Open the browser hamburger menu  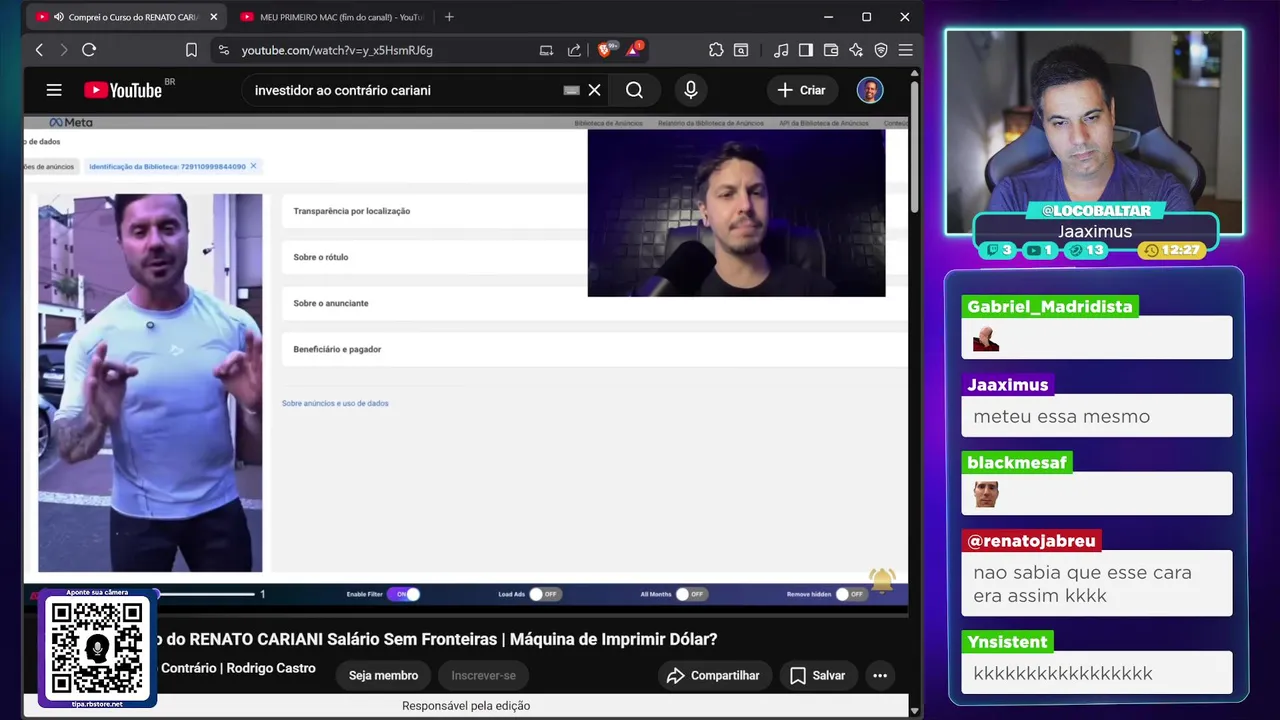[905, 50]
